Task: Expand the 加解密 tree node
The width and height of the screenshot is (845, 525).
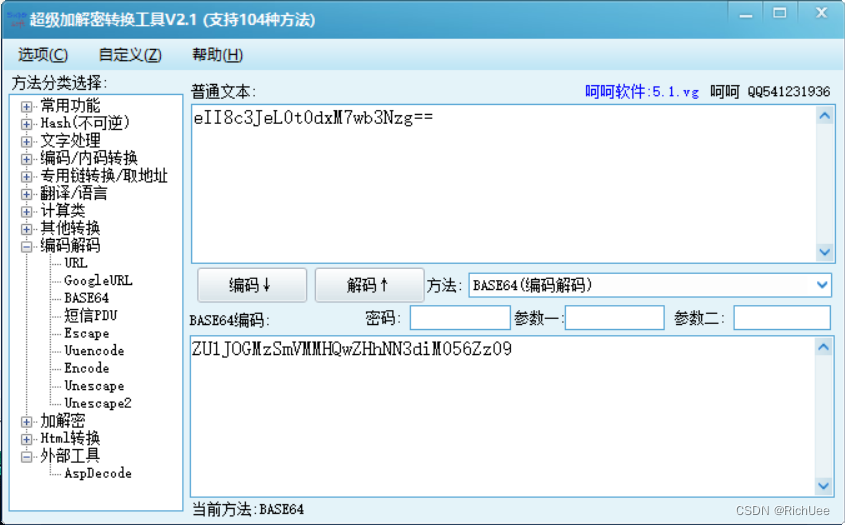Action: point(26,422)
